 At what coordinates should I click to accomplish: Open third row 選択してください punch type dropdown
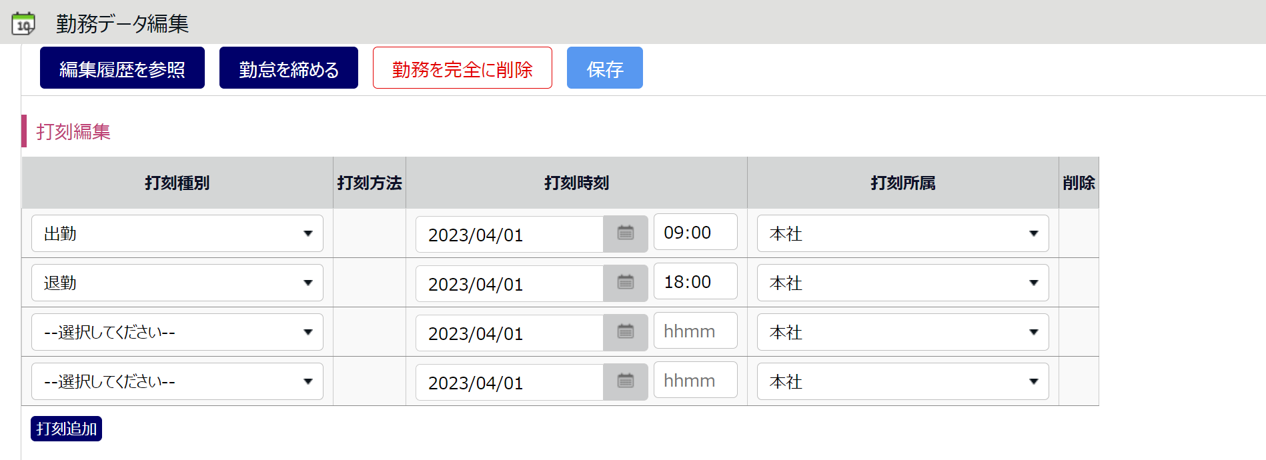point(177,332)
